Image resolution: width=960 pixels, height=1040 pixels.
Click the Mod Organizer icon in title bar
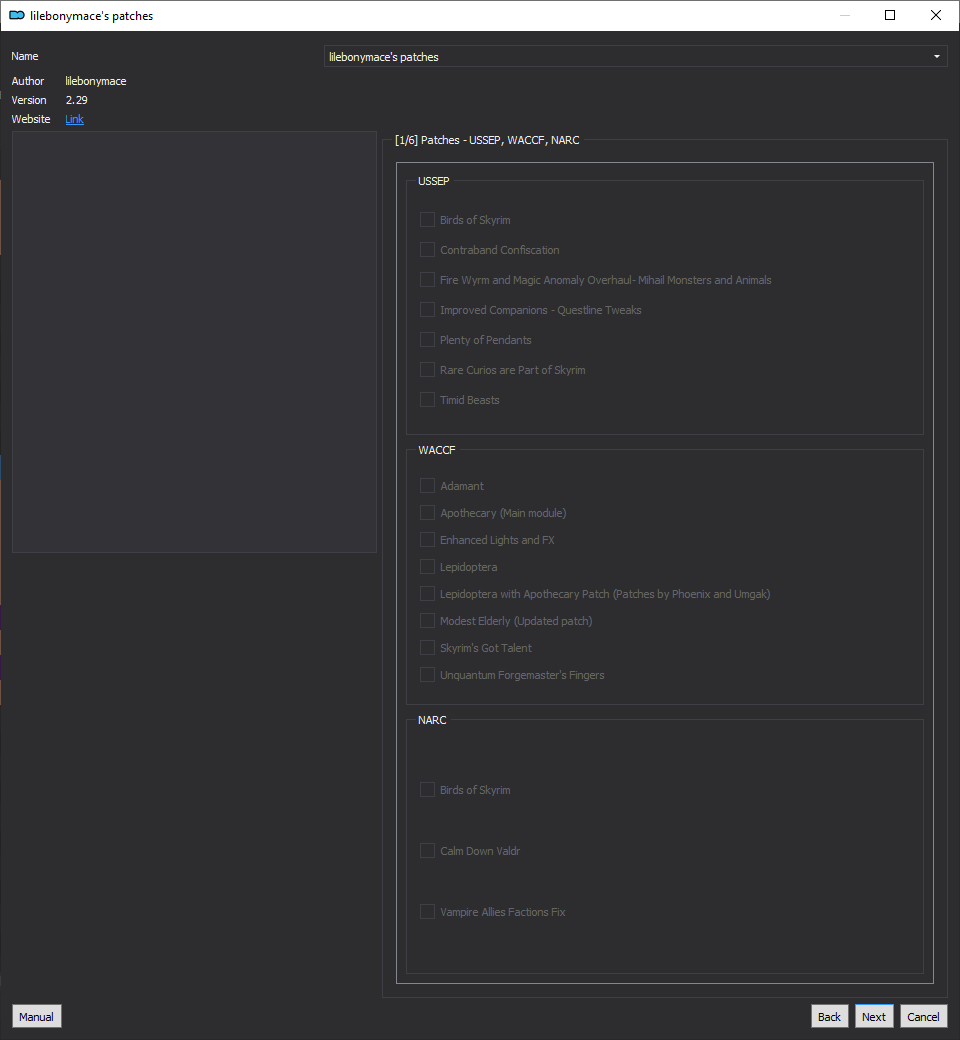click(17, 15)
